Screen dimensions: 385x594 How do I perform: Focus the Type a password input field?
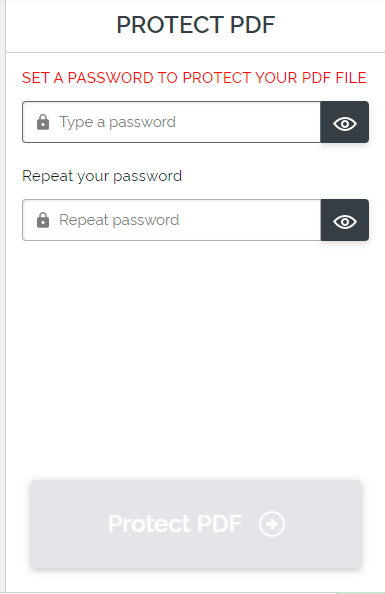(171, 122)
